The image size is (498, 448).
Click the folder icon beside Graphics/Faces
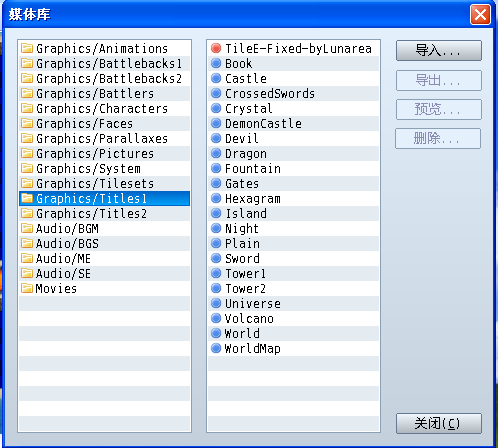pos(27,123)
